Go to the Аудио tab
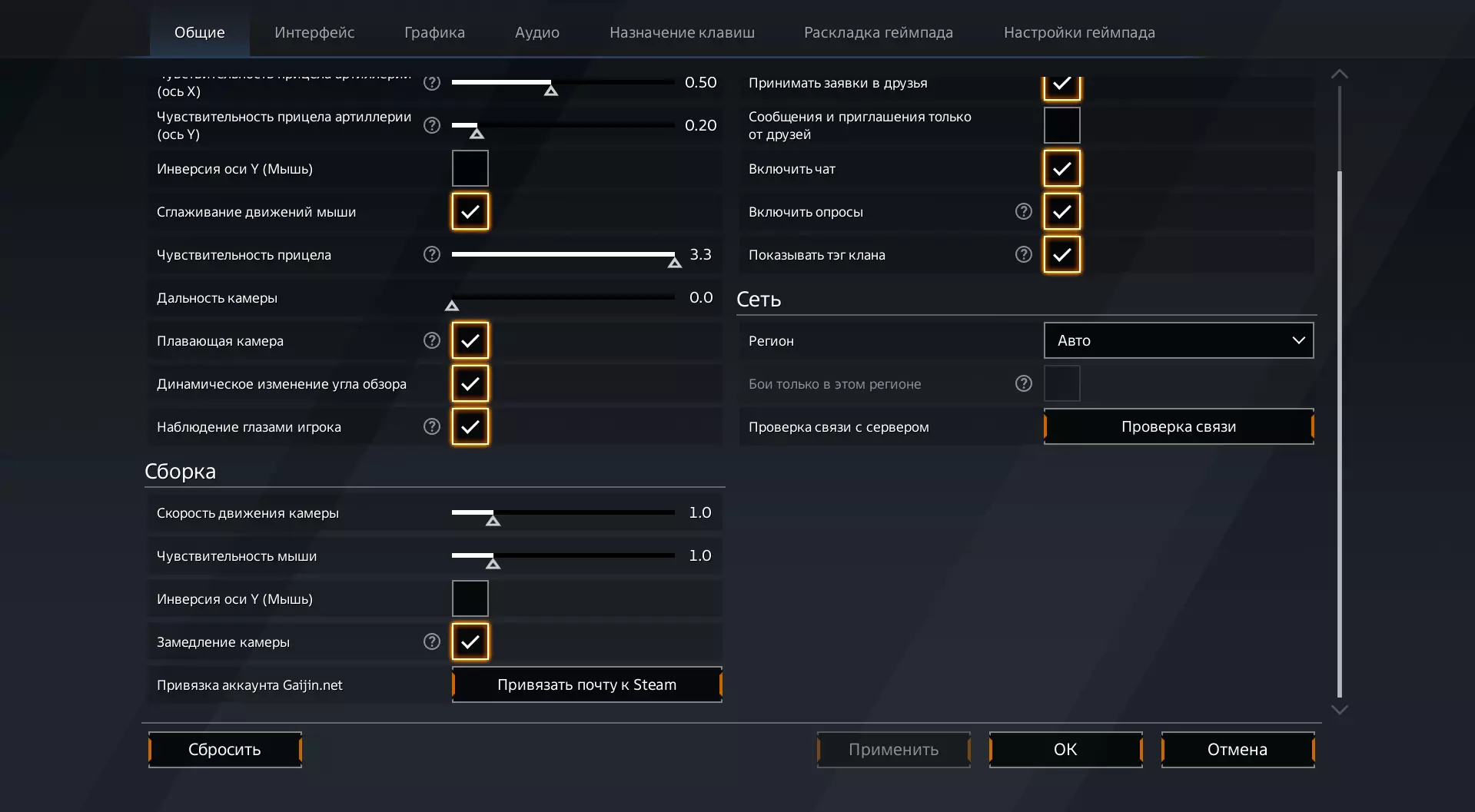1475x812 pixels. (x=537, y=32)
